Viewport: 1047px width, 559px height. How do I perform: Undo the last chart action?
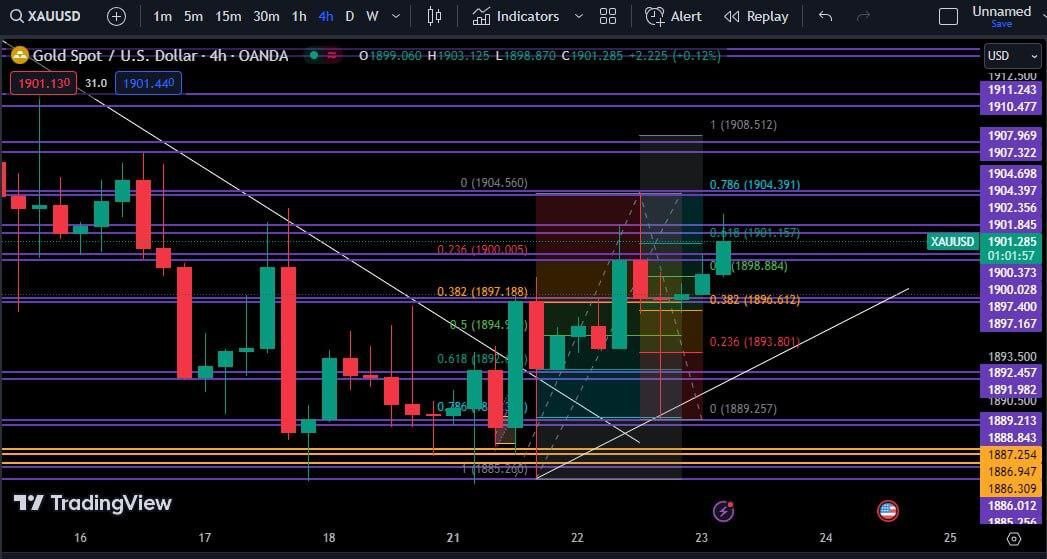[x=825, y=16]
